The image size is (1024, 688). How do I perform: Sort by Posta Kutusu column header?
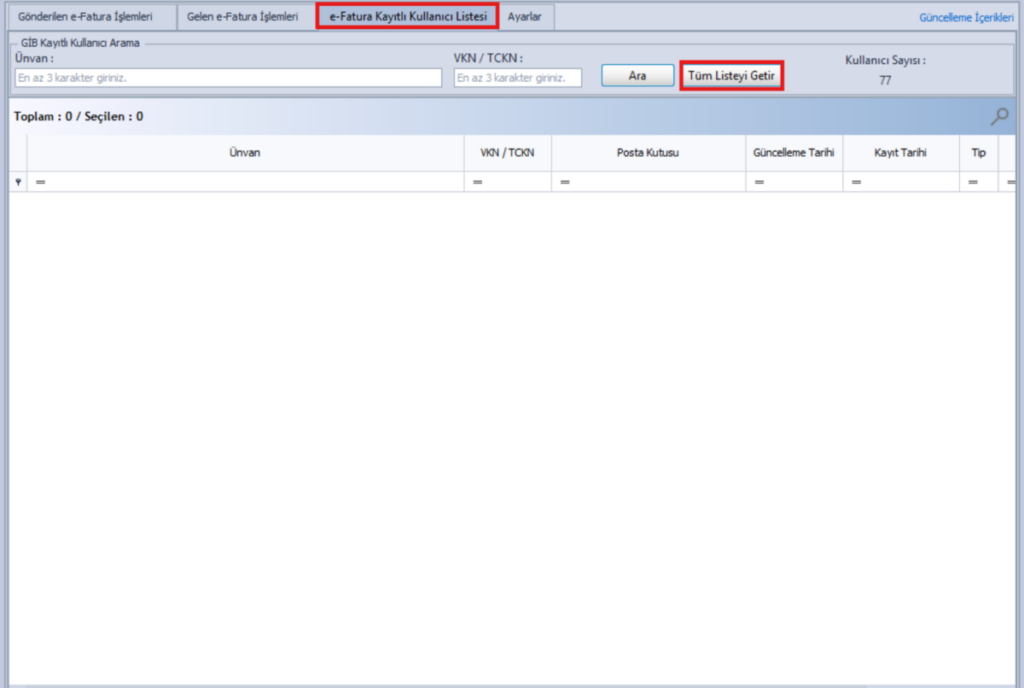pyautogui.click(x=648, y=153)
